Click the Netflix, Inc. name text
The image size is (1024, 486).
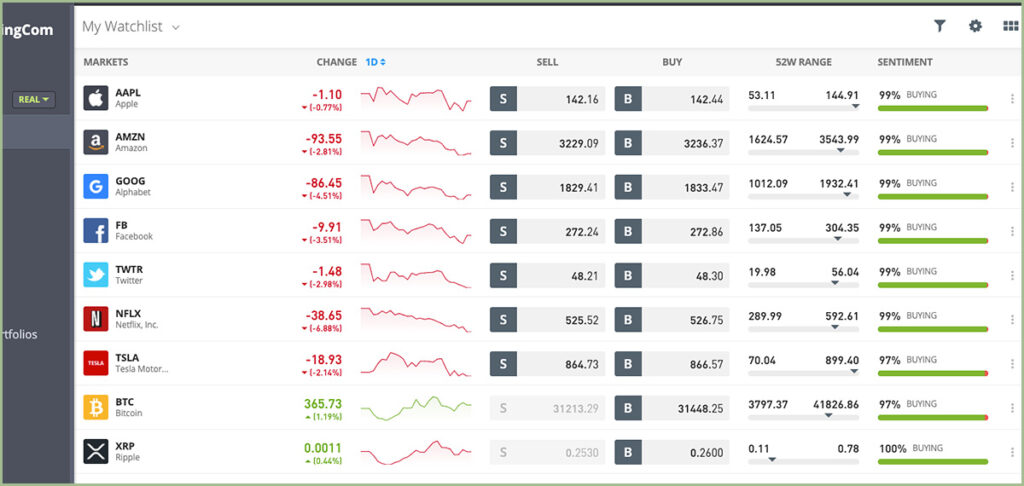[x=136, y=325]
